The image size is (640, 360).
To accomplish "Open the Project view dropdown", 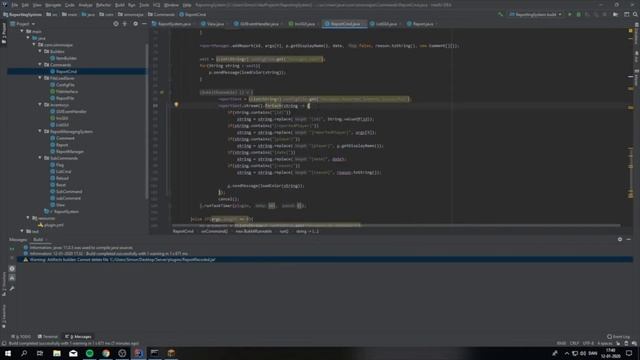I will (23, 24).
